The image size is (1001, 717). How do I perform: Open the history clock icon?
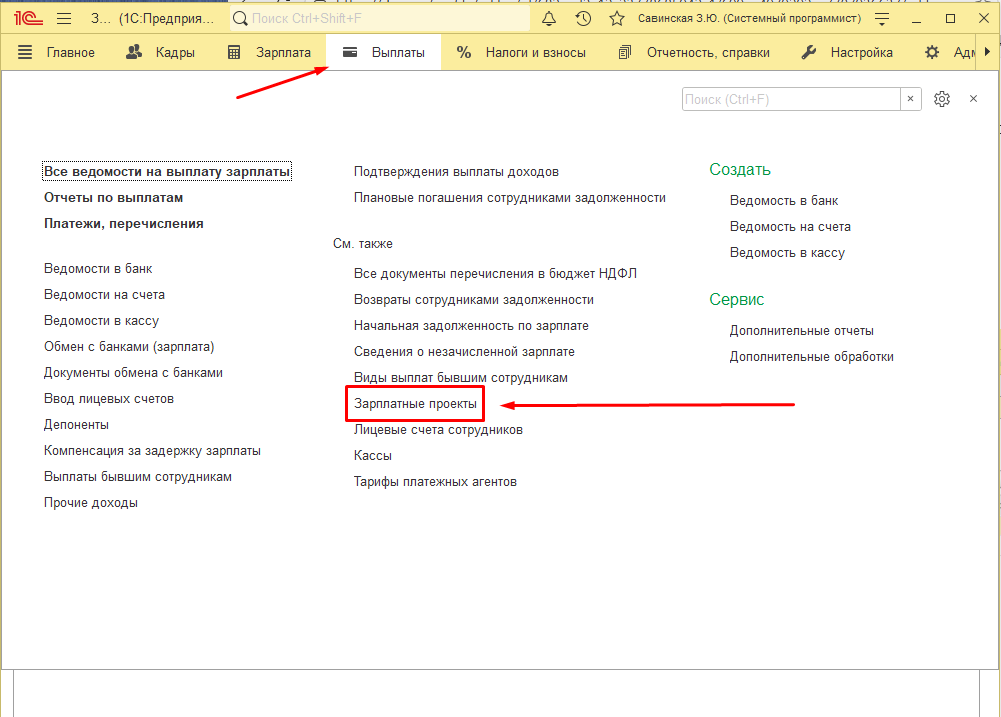click(583, 19)
